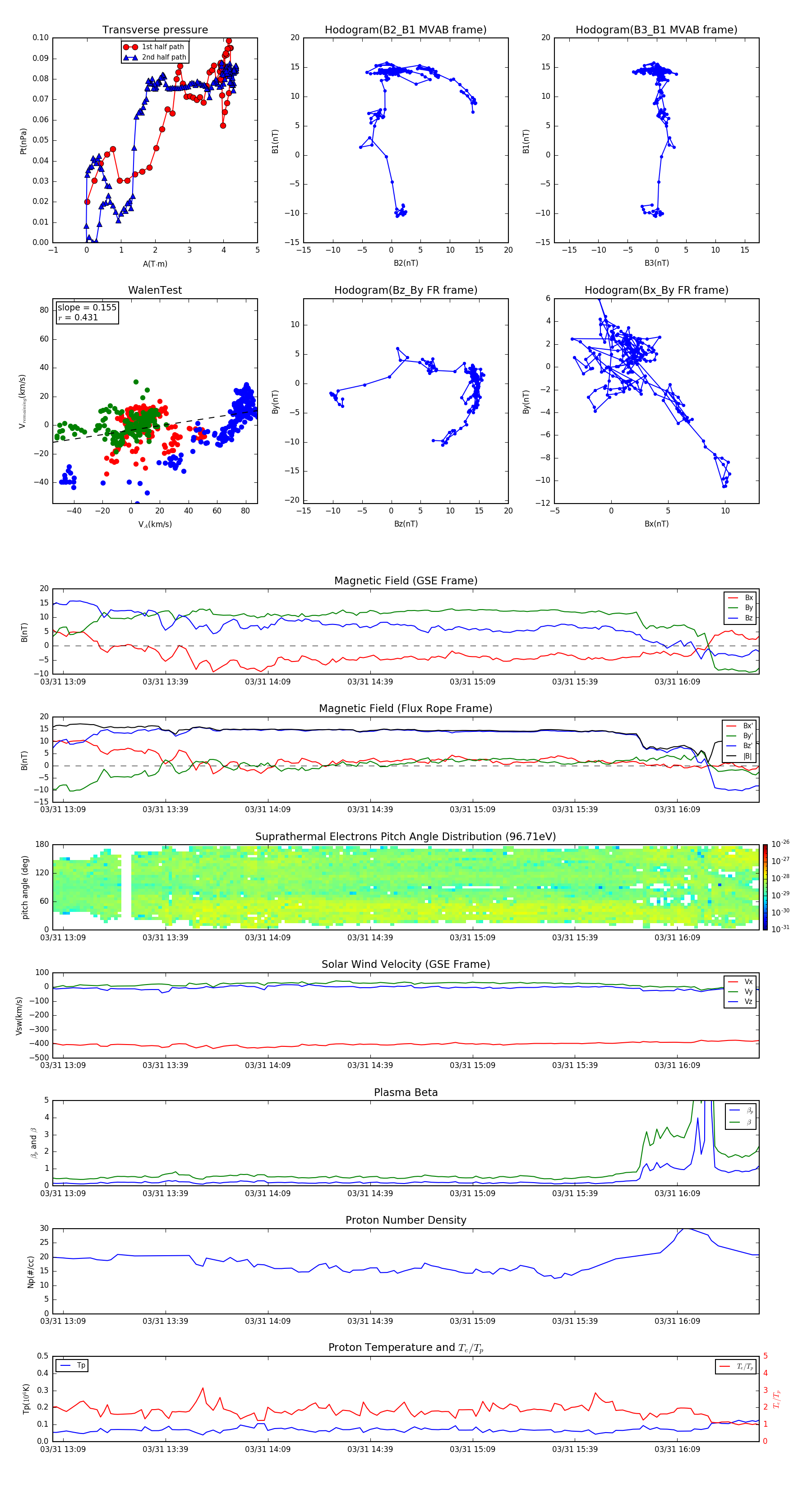The image size is (812, 1489).
Task: Select the '2nd half path' legend entry
Action: tap(155, 57)
